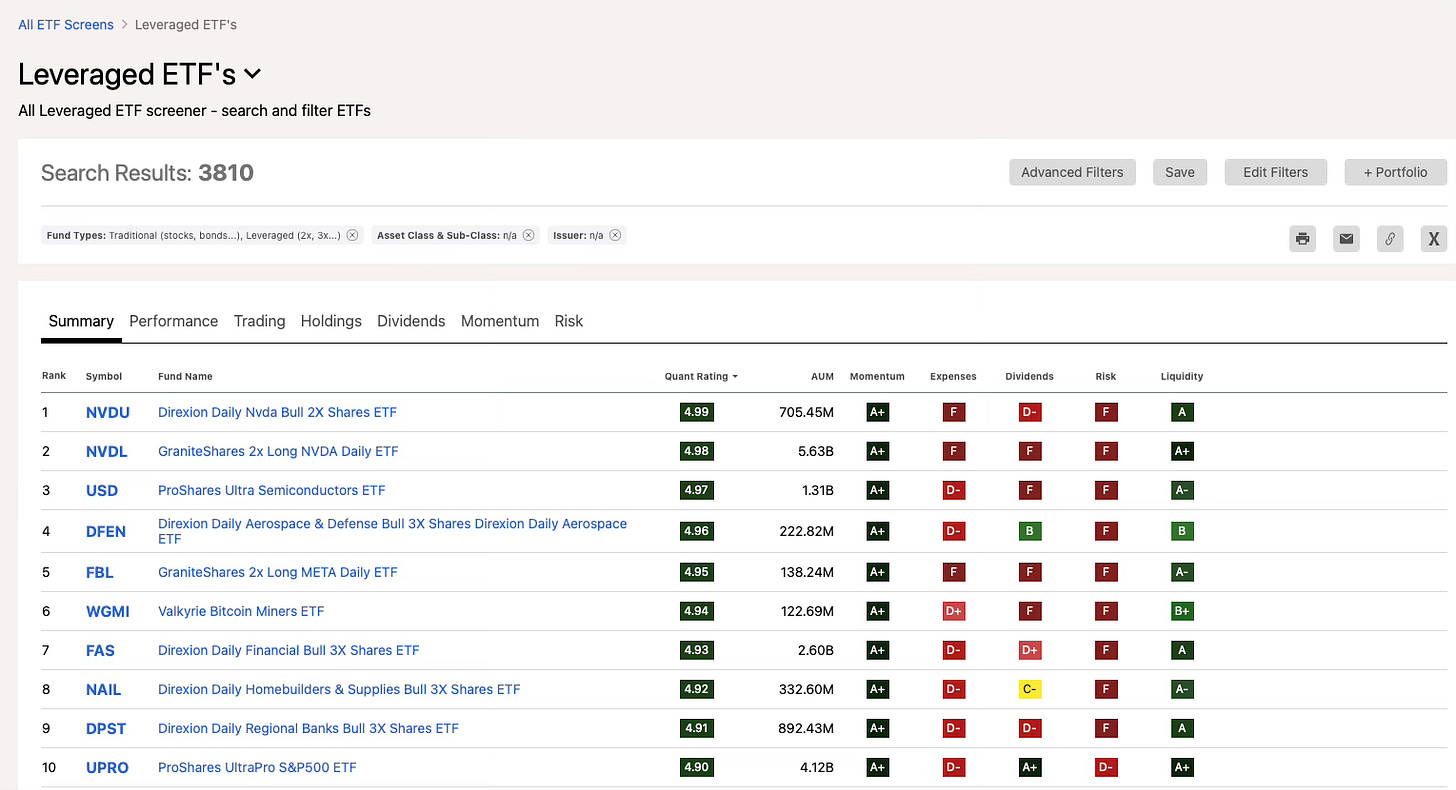
Task: Open DPST symbol link
Action: point(106,728)
